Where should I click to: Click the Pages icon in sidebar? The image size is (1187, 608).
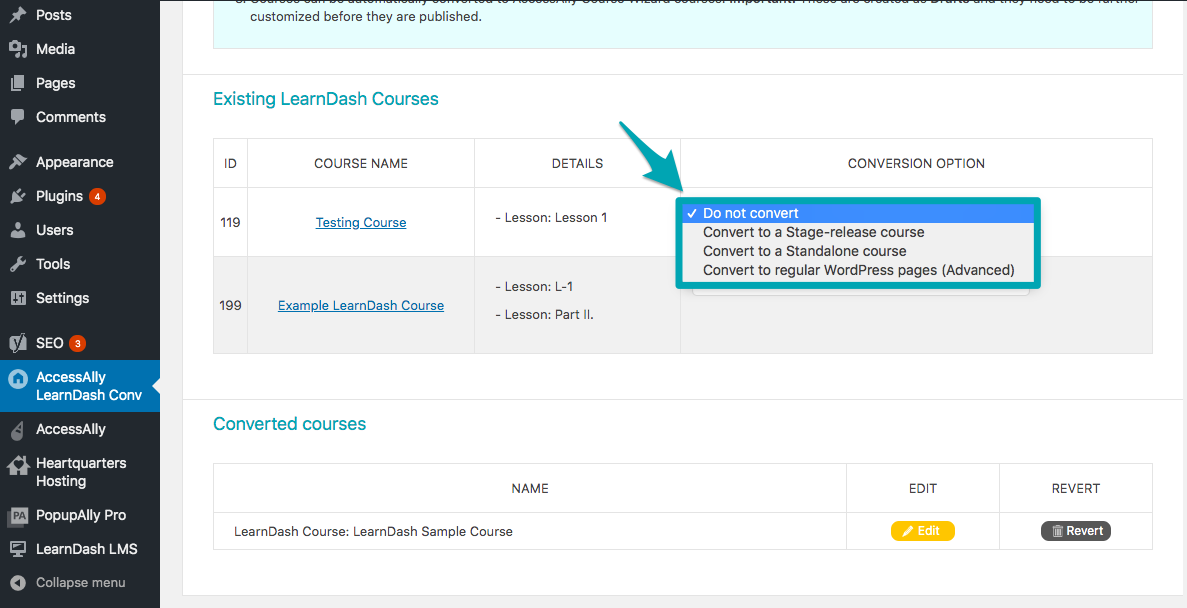tap(18, 83)
